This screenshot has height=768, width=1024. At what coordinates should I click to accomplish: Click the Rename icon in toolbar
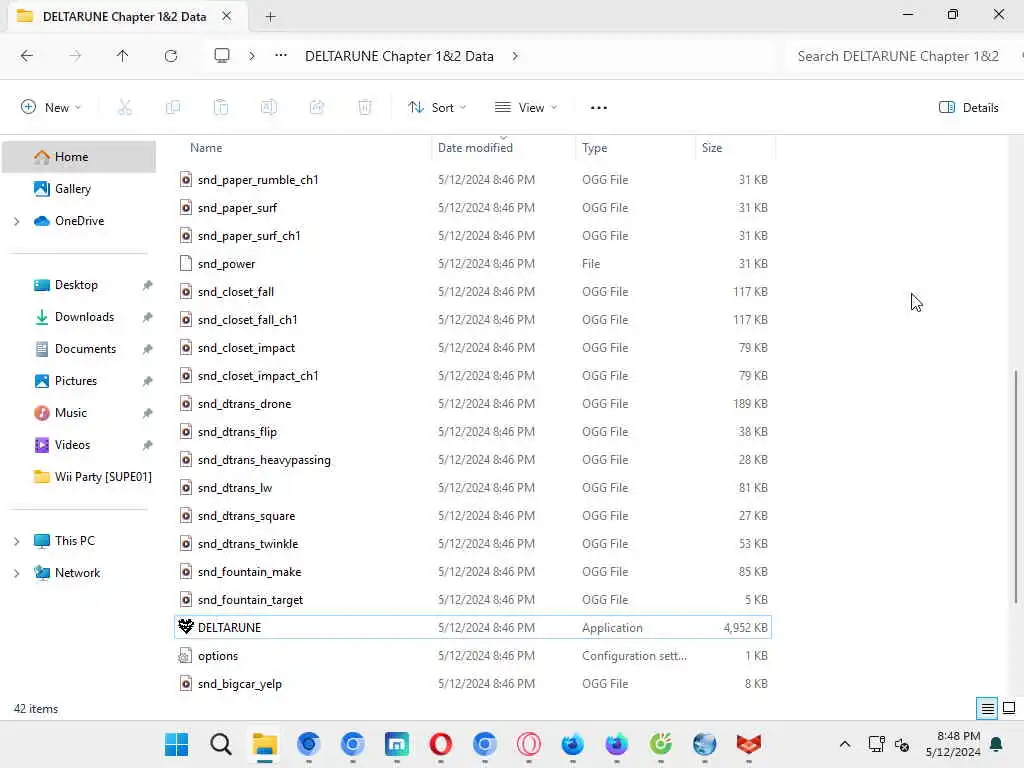click(269, 108)
